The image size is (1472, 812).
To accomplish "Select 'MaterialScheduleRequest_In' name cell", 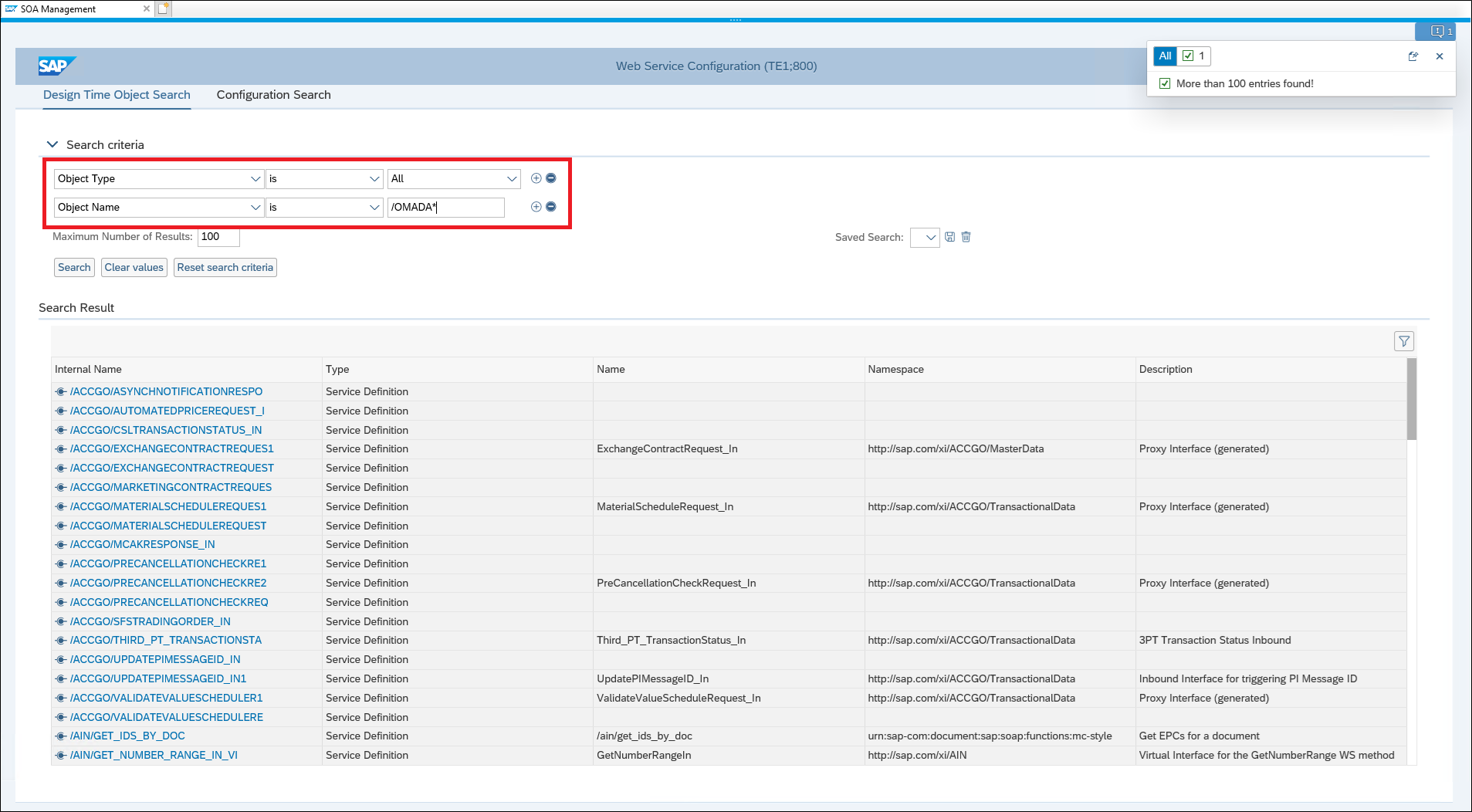I will (x=665, y=506).
